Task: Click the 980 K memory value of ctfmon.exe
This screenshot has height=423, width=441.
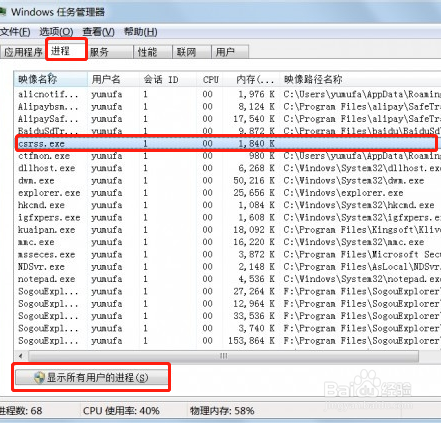Action: [262, 156]
